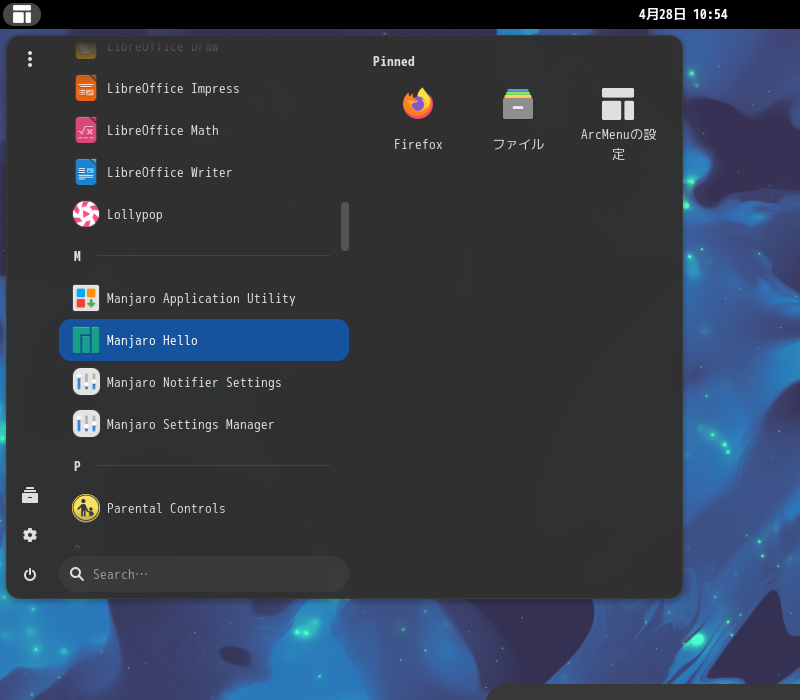
Task: Click the ArcMenuの設定 label under Pinned
Action: click(618, 144)
